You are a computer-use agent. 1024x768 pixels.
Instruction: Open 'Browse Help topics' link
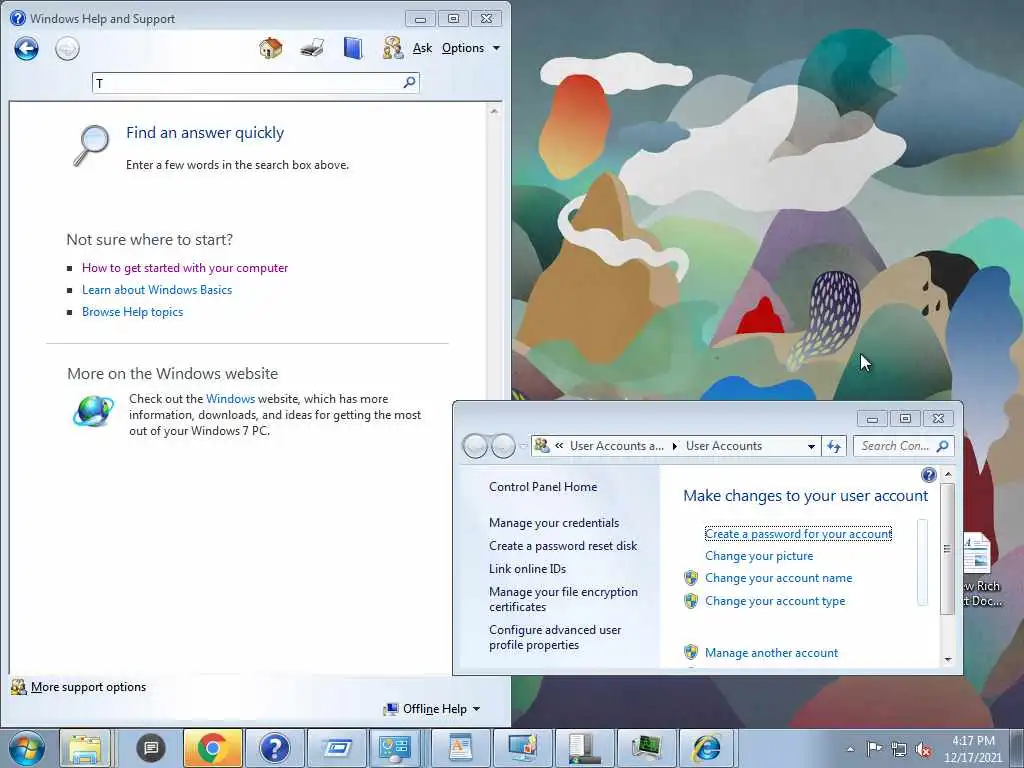tap(133, 312)
